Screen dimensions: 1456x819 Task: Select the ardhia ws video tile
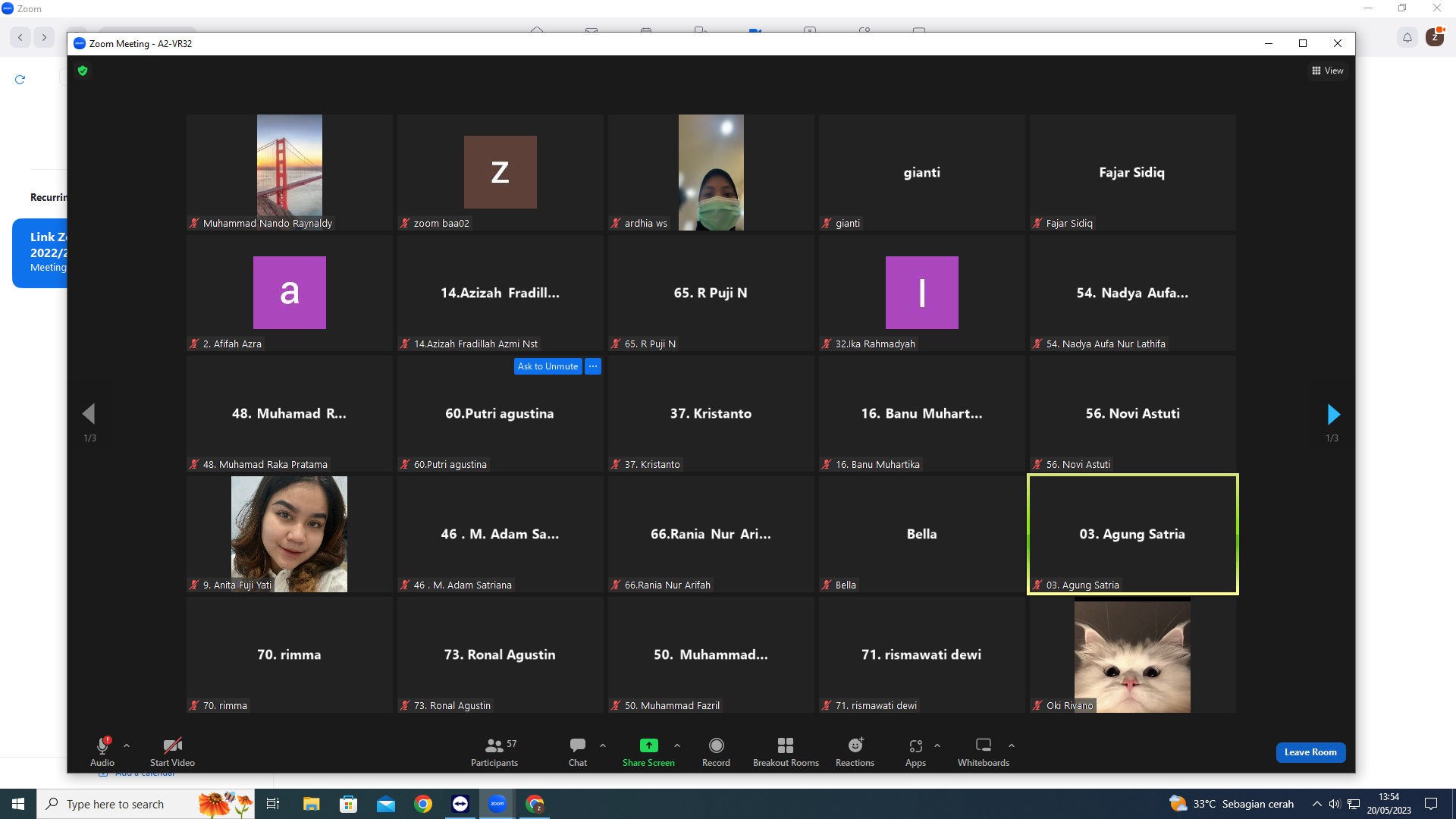711,172
